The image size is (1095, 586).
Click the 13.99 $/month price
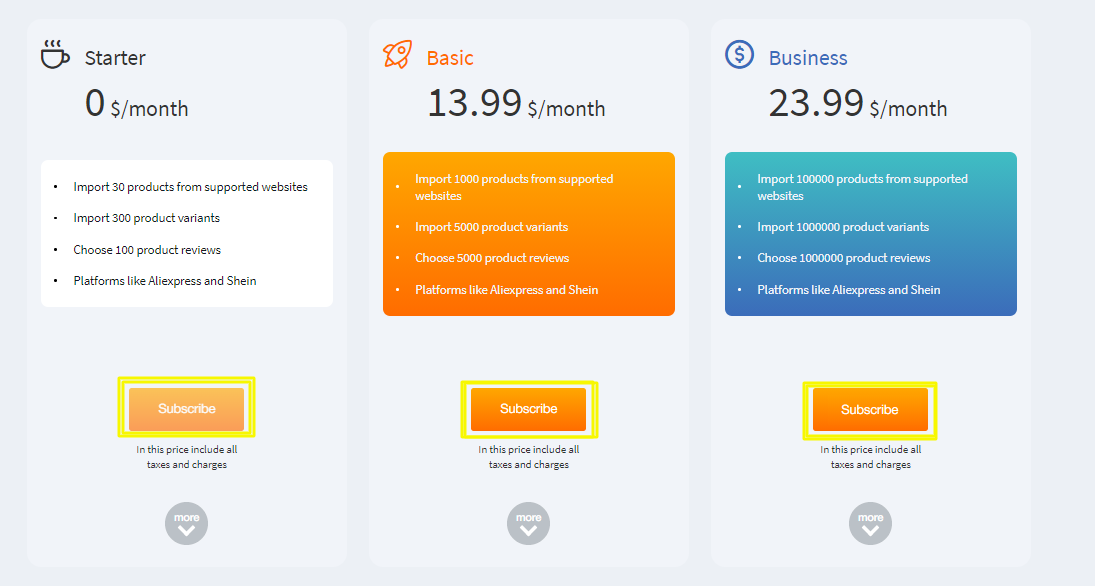[516, 104]
